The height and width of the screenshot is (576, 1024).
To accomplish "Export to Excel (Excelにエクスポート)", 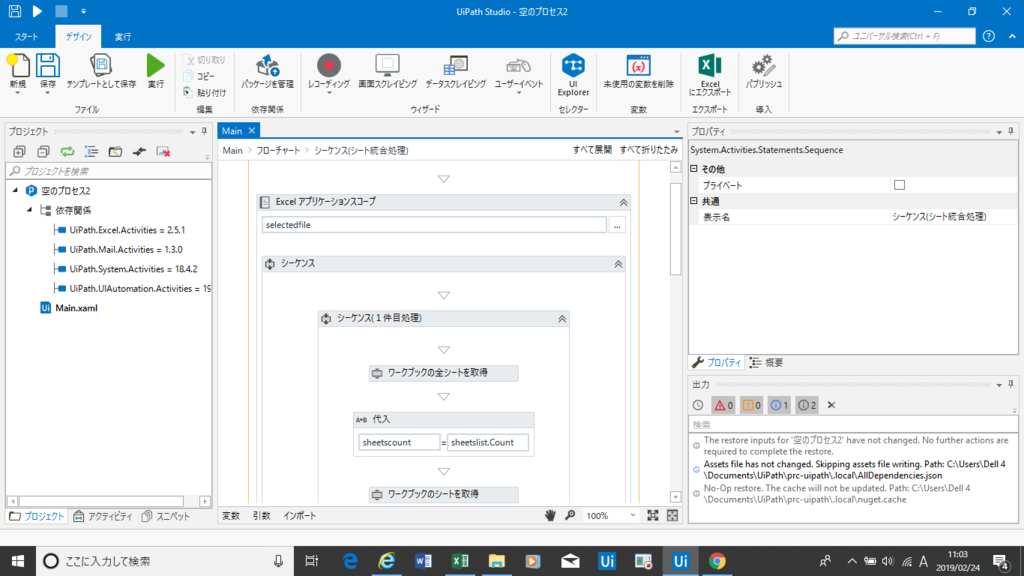I will point(710,74).
